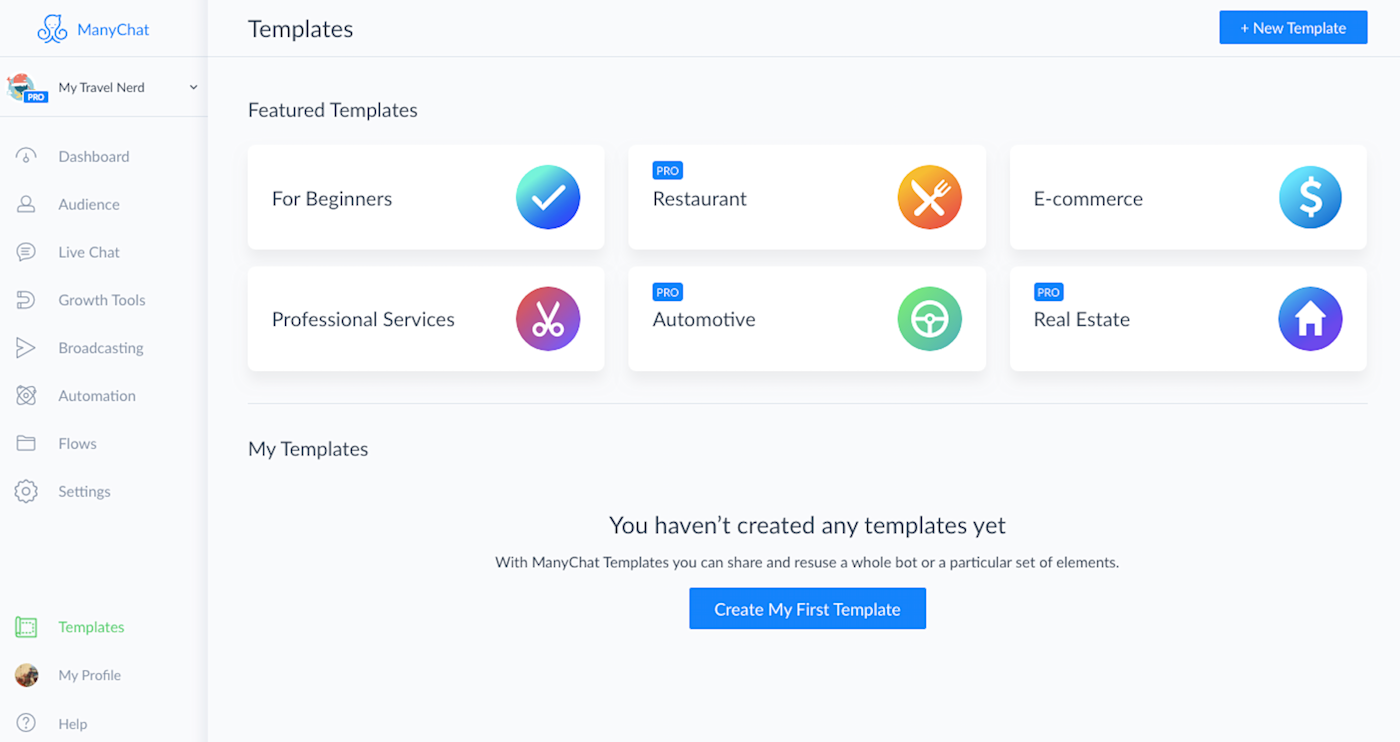Click the PRO badge on Real Estate card
This screenshot has height=742, width=1400.
tap(1048, 292)
